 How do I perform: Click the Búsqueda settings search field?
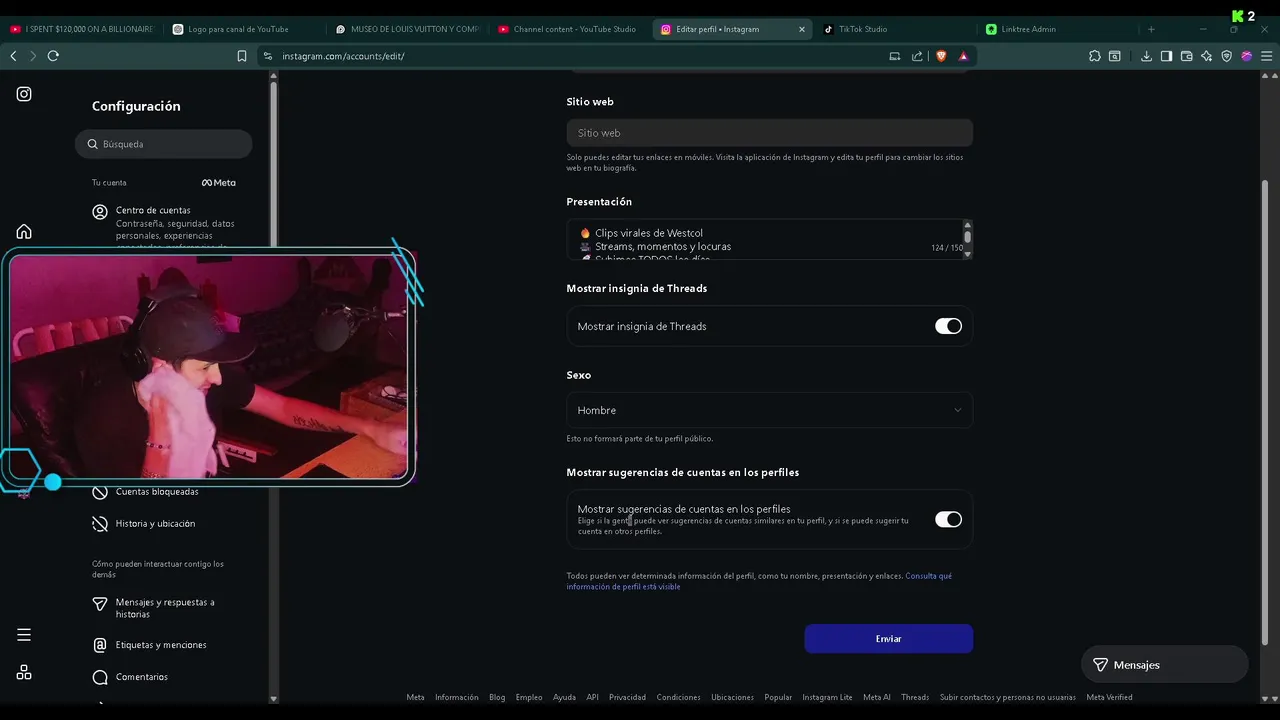click(164, 144)
